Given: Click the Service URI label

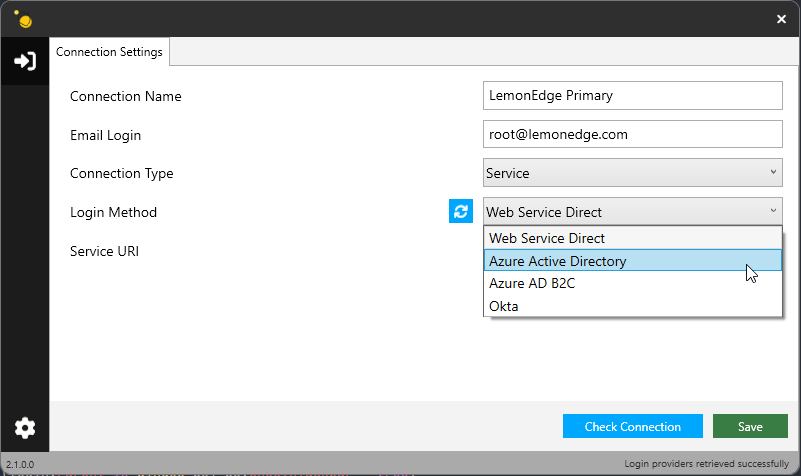Looking at the screenshot, I should [104, 251].
